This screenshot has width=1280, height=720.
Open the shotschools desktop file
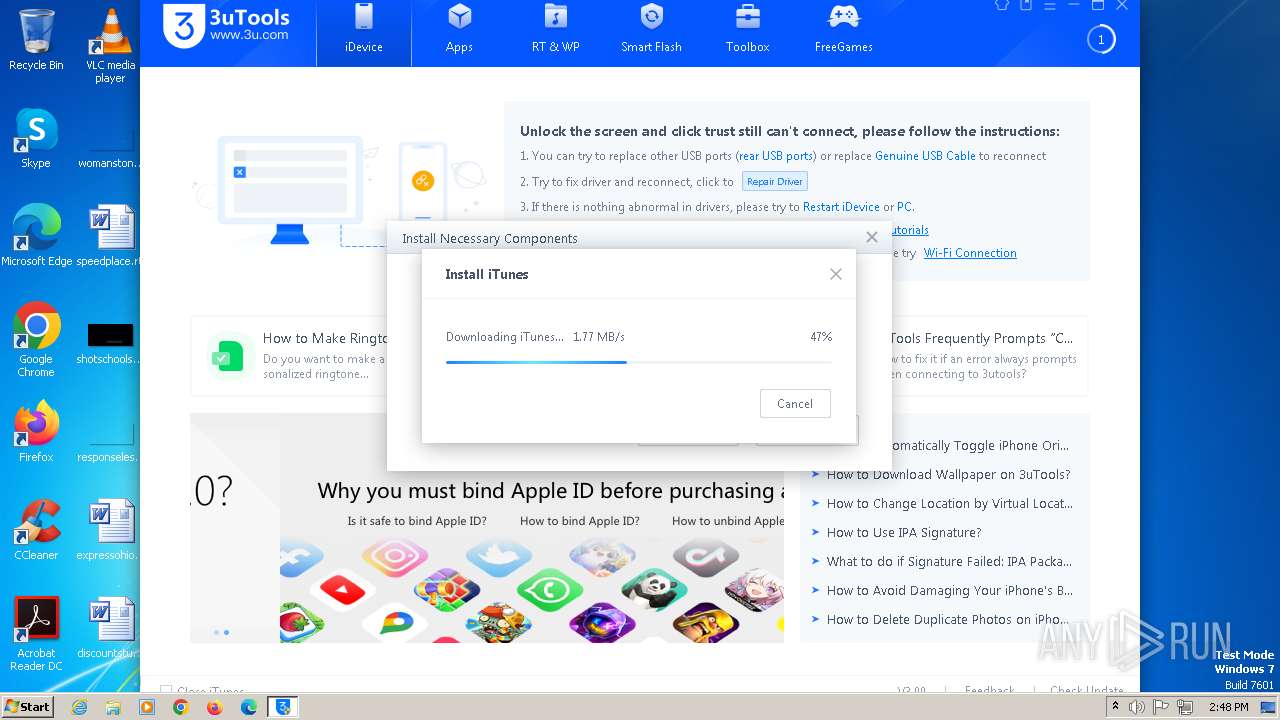click(110, 342)
